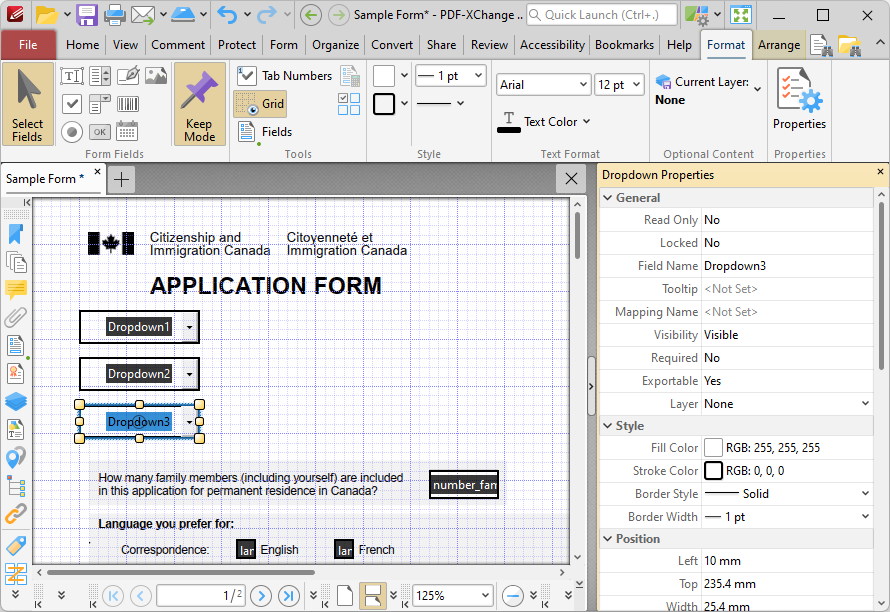Image resolution: width=890 pixels, height=612 pixels.
Task: Choose the List Box field tool
Action: click(x=100, y=76)
